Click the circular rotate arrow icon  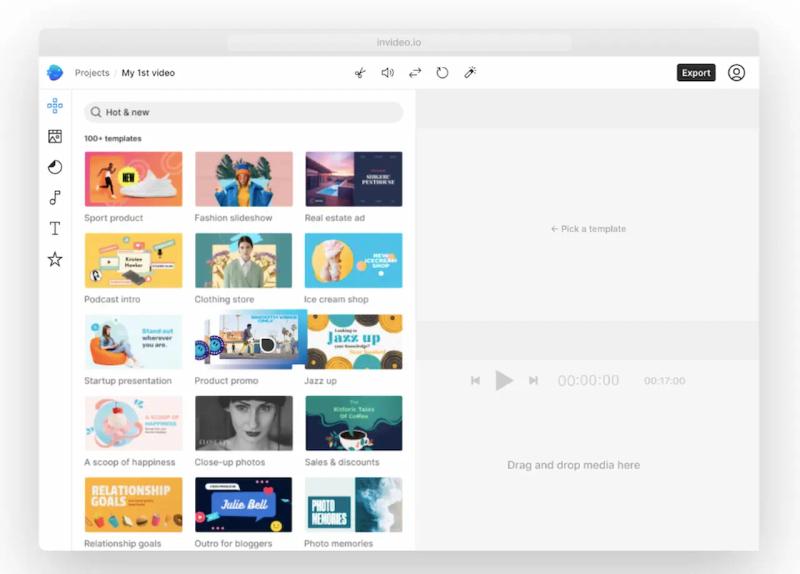[442, 73]
